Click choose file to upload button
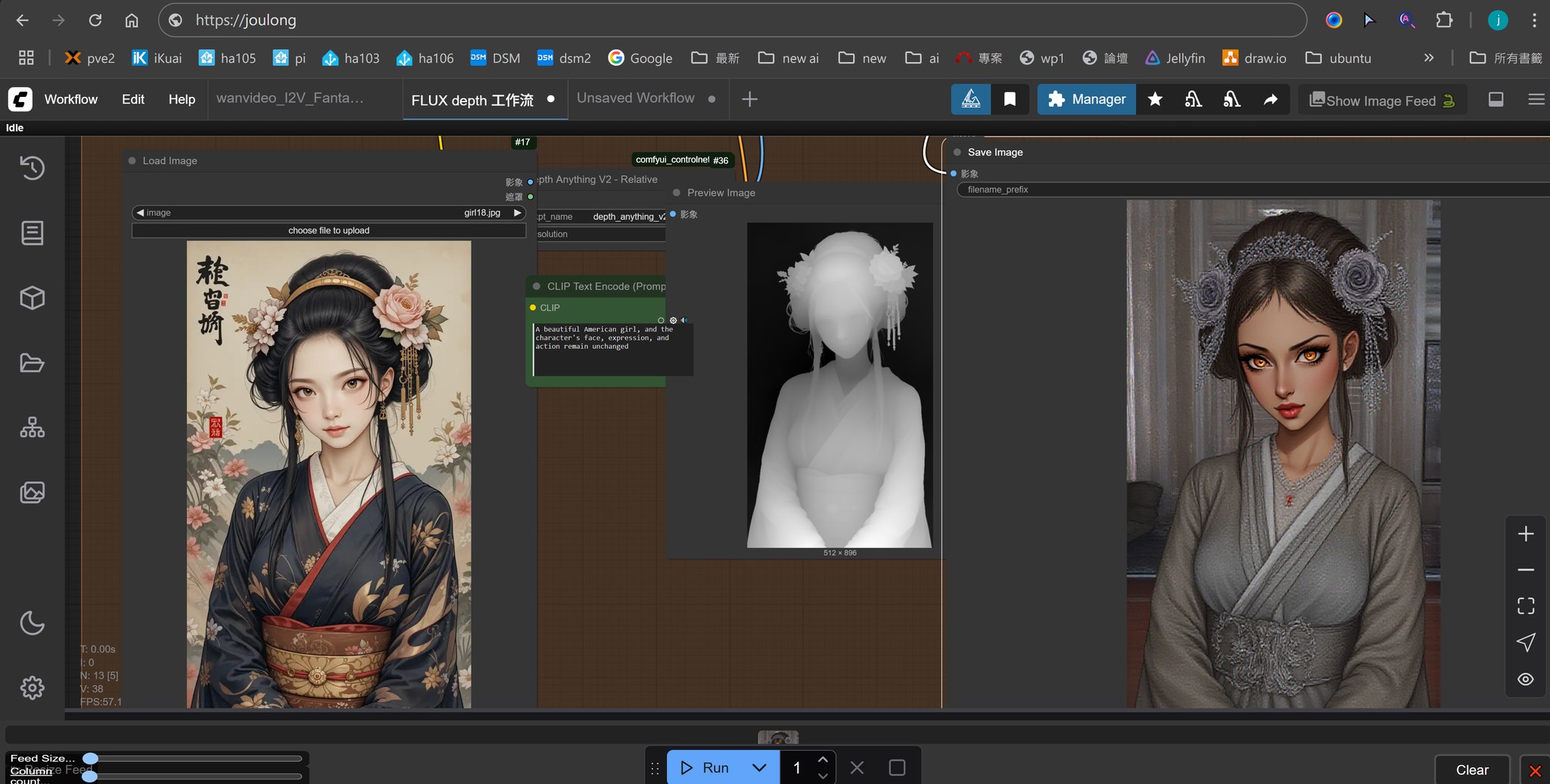Viewport: 1550px width, 784px height. (x=328, y=230)
